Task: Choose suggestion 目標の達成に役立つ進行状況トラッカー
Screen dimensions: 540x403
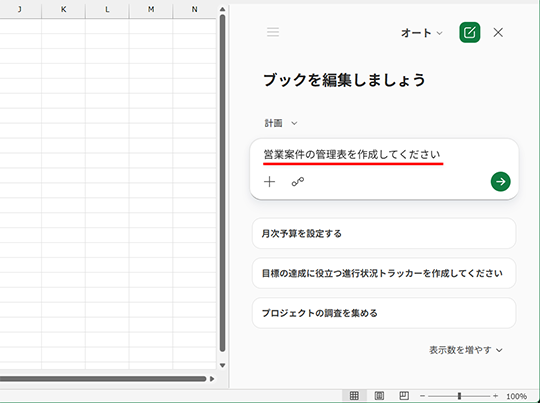Action: pyautogui.click(x=384, y=273)
